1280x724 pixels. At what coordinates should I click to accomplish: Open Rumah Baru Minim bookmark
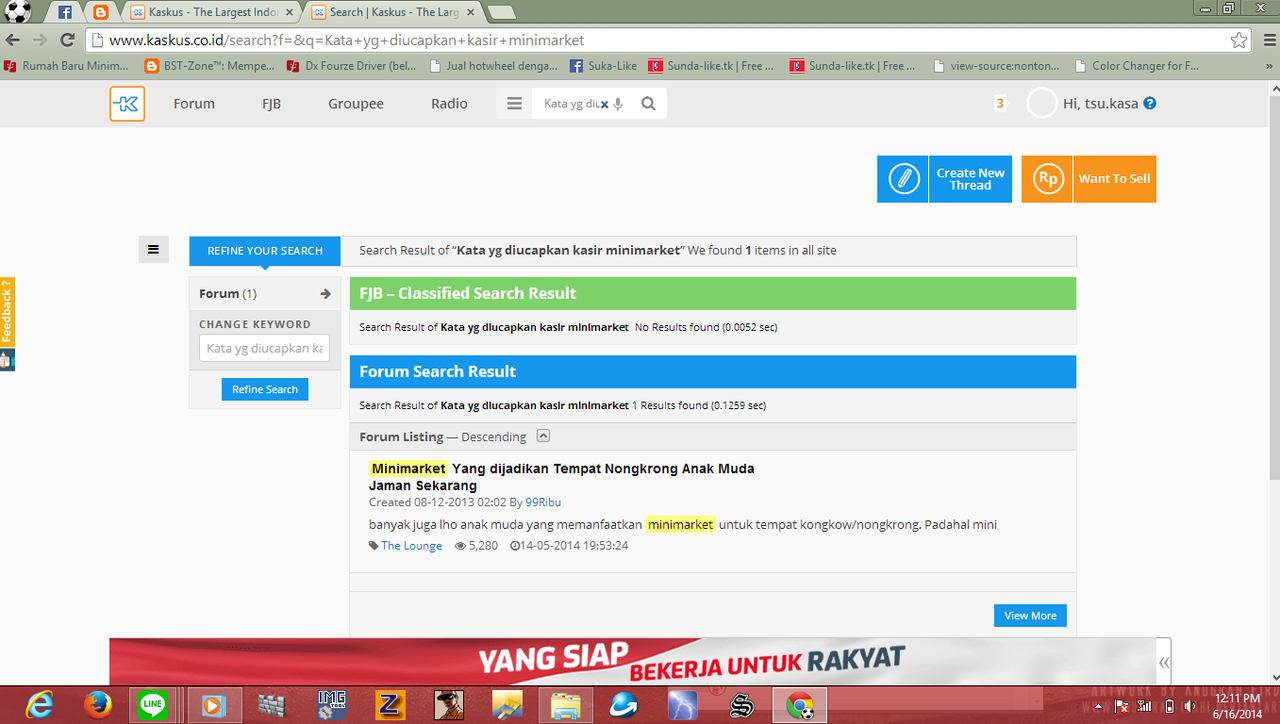(67, 66)
